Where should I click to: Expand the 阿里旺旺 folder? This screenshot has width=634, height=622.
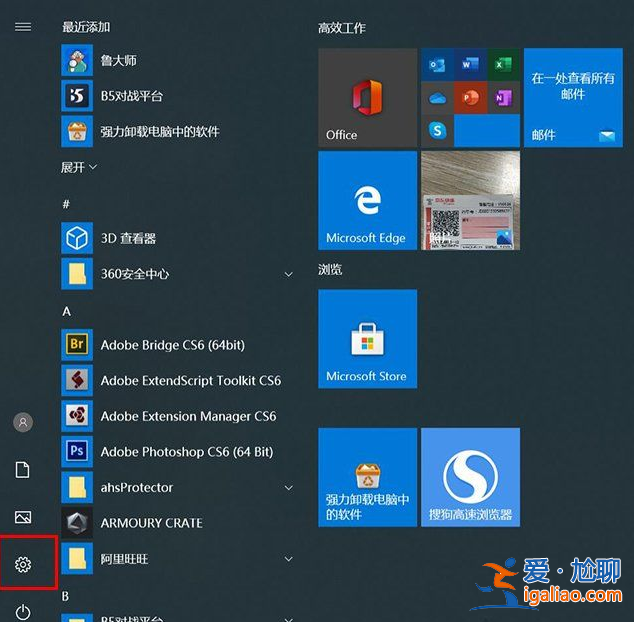[178, 559]
